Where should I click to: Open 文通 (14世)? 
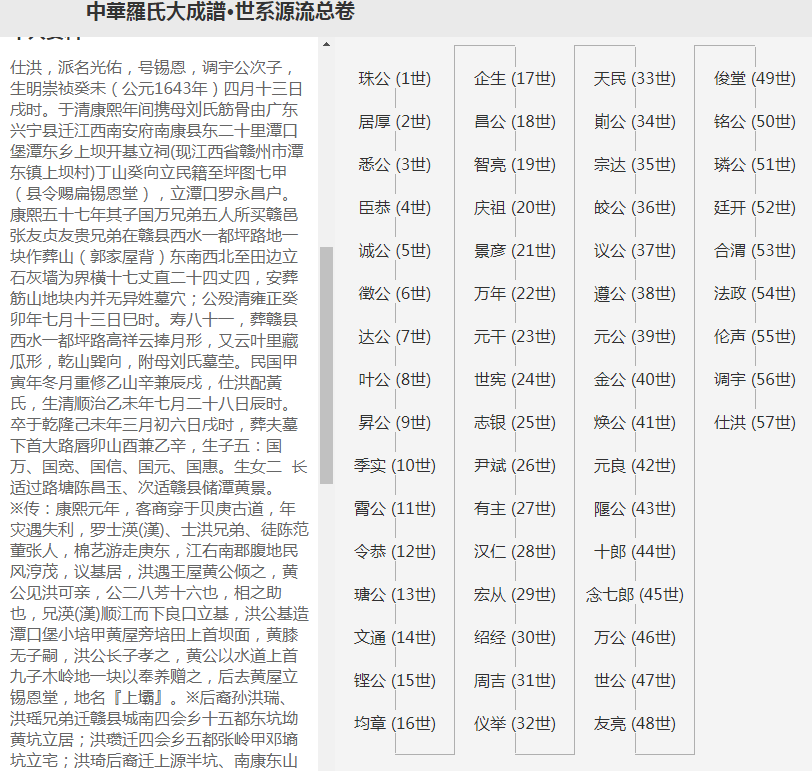pos(395,637)
